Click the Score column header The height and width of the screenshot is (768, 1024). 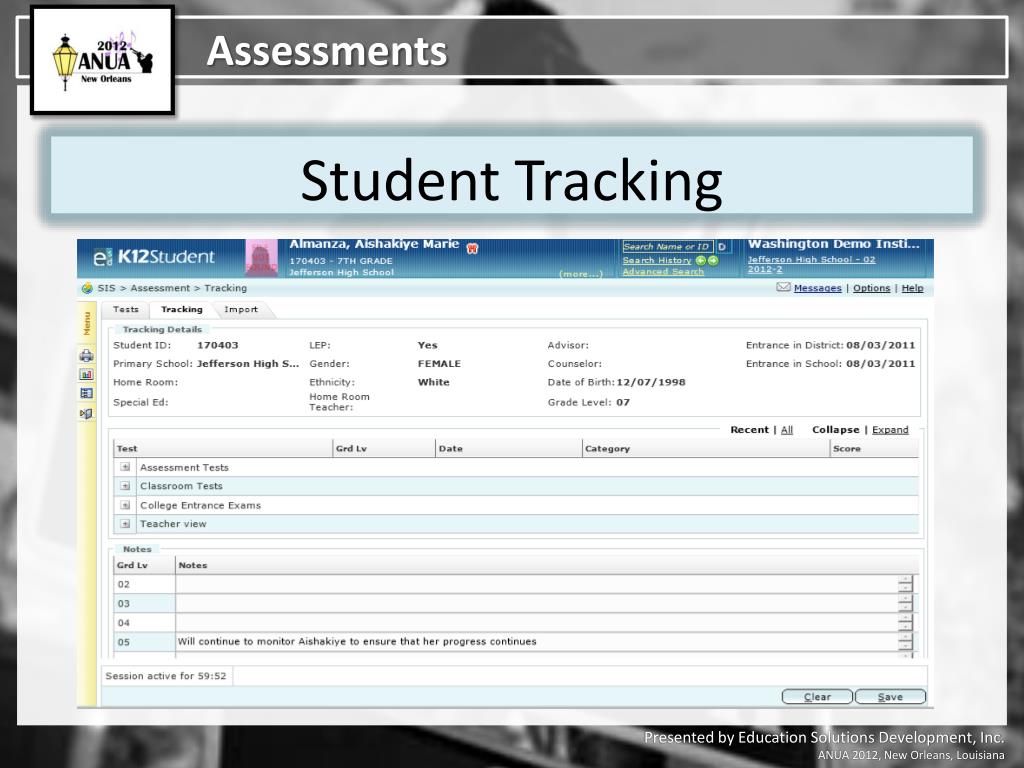(x=874, y=449)
